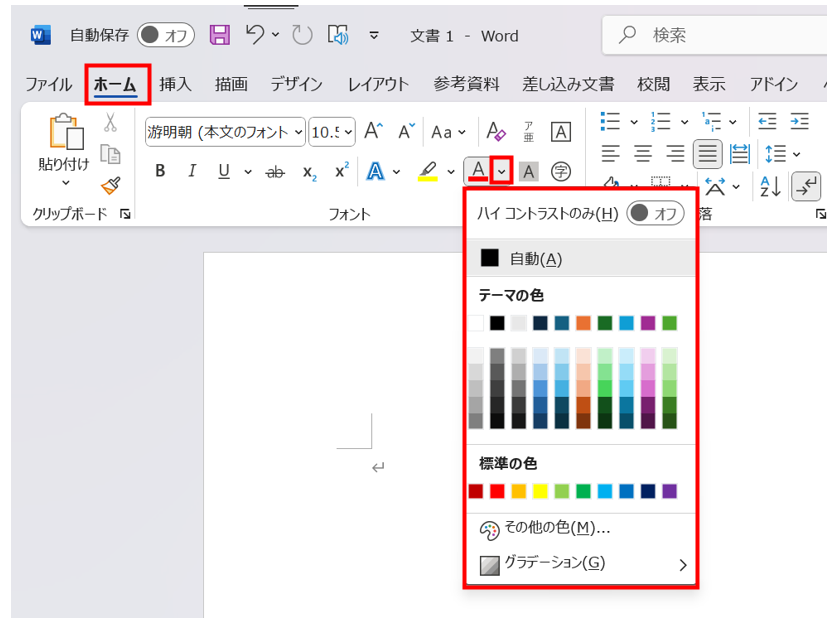This screenshot has width=837, height=636.
Task: Apply strikethrough to text
Action: click(275, 172)
